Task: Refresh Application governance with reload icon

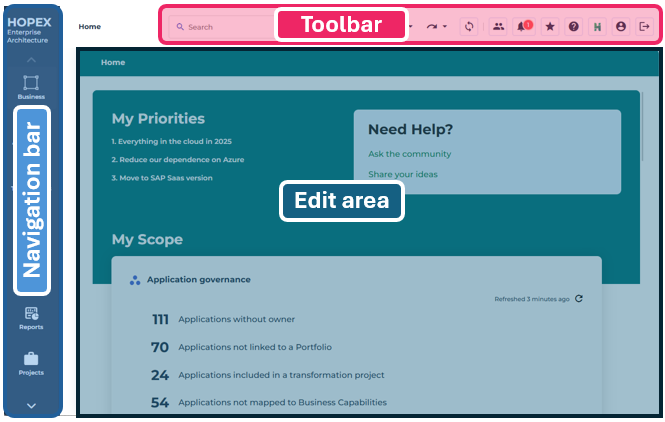Action: pos(579,299)
